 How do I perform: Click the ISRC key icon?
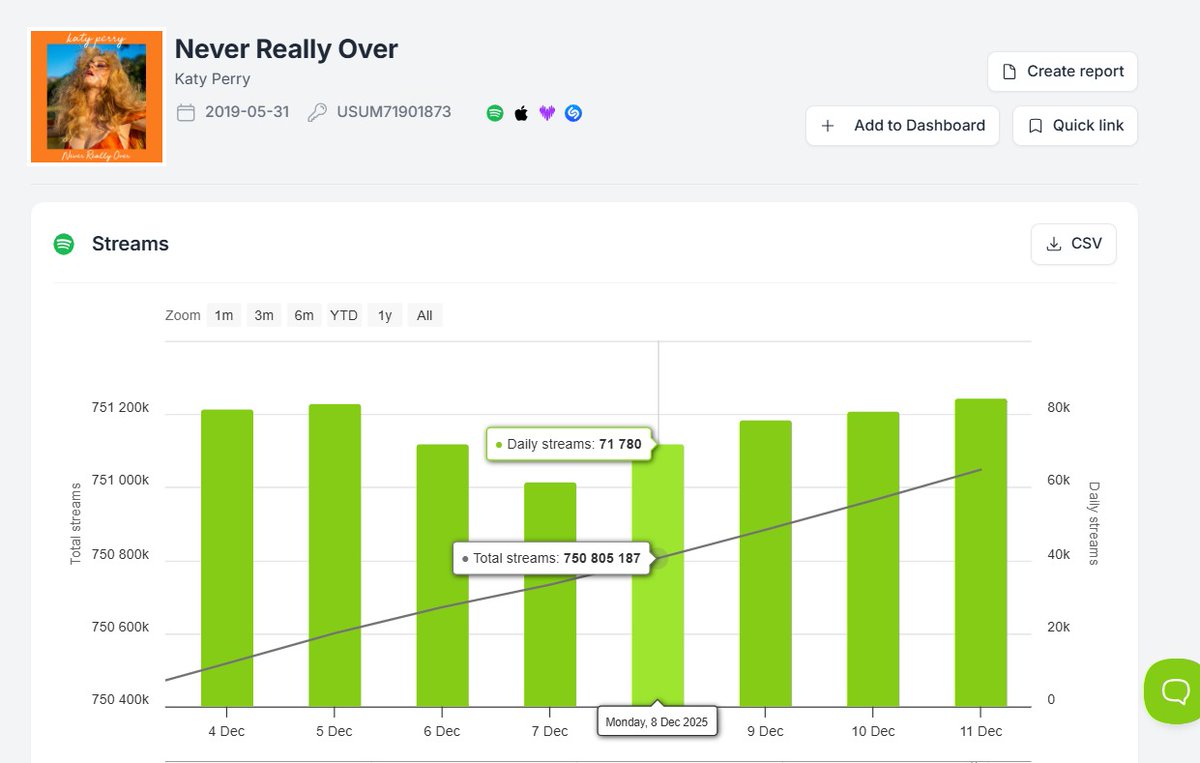click(x=317, y=112)
